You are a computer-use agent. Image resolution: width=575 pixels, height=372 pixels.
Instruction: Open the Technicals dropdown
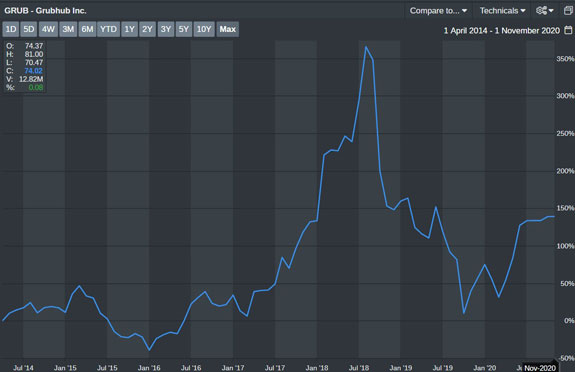point(502,11)
